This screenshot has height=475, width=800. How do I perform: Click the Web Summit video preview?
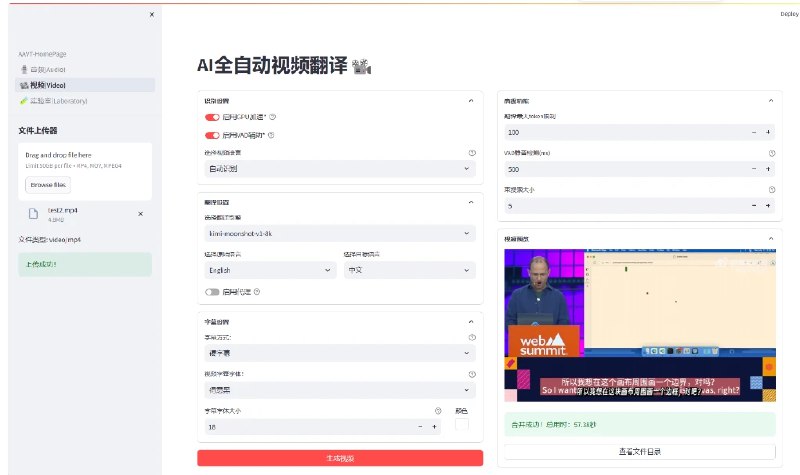point(640,326)
